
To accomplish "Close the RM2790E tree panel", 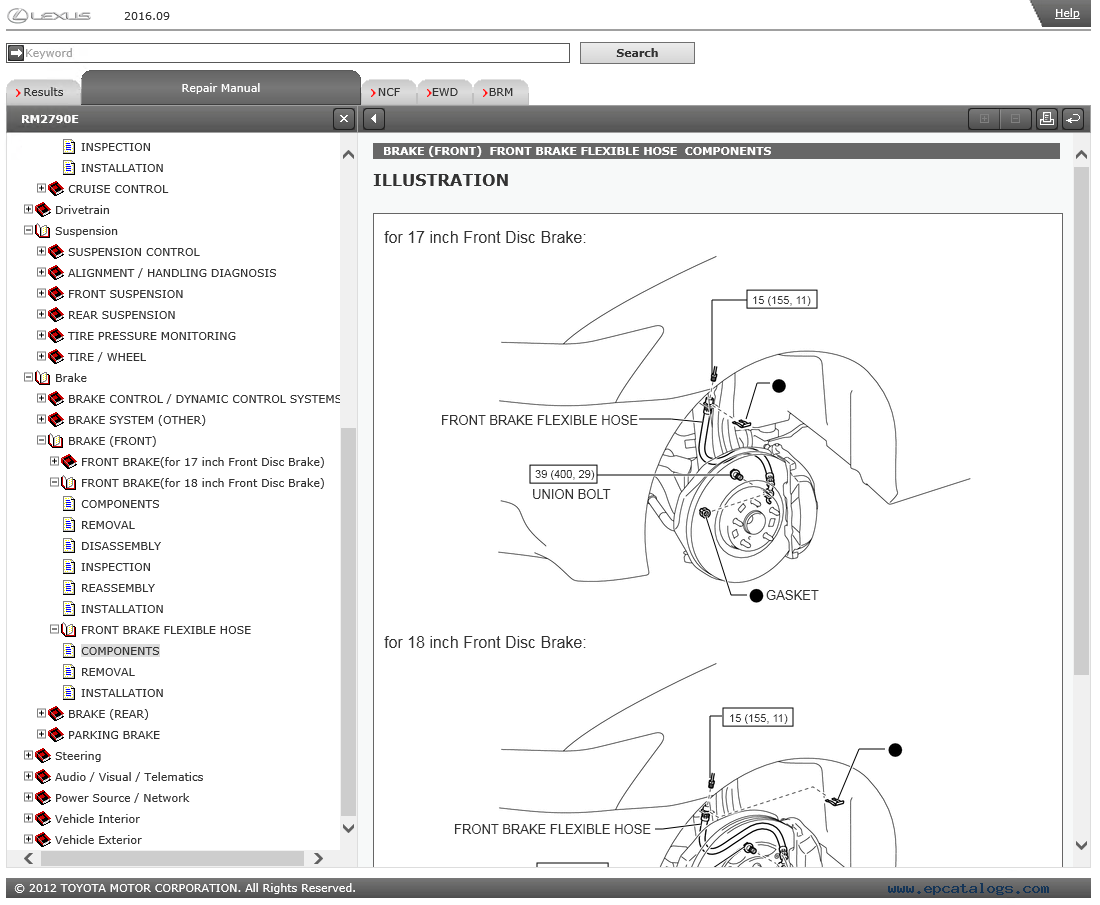I will point(343,119).
